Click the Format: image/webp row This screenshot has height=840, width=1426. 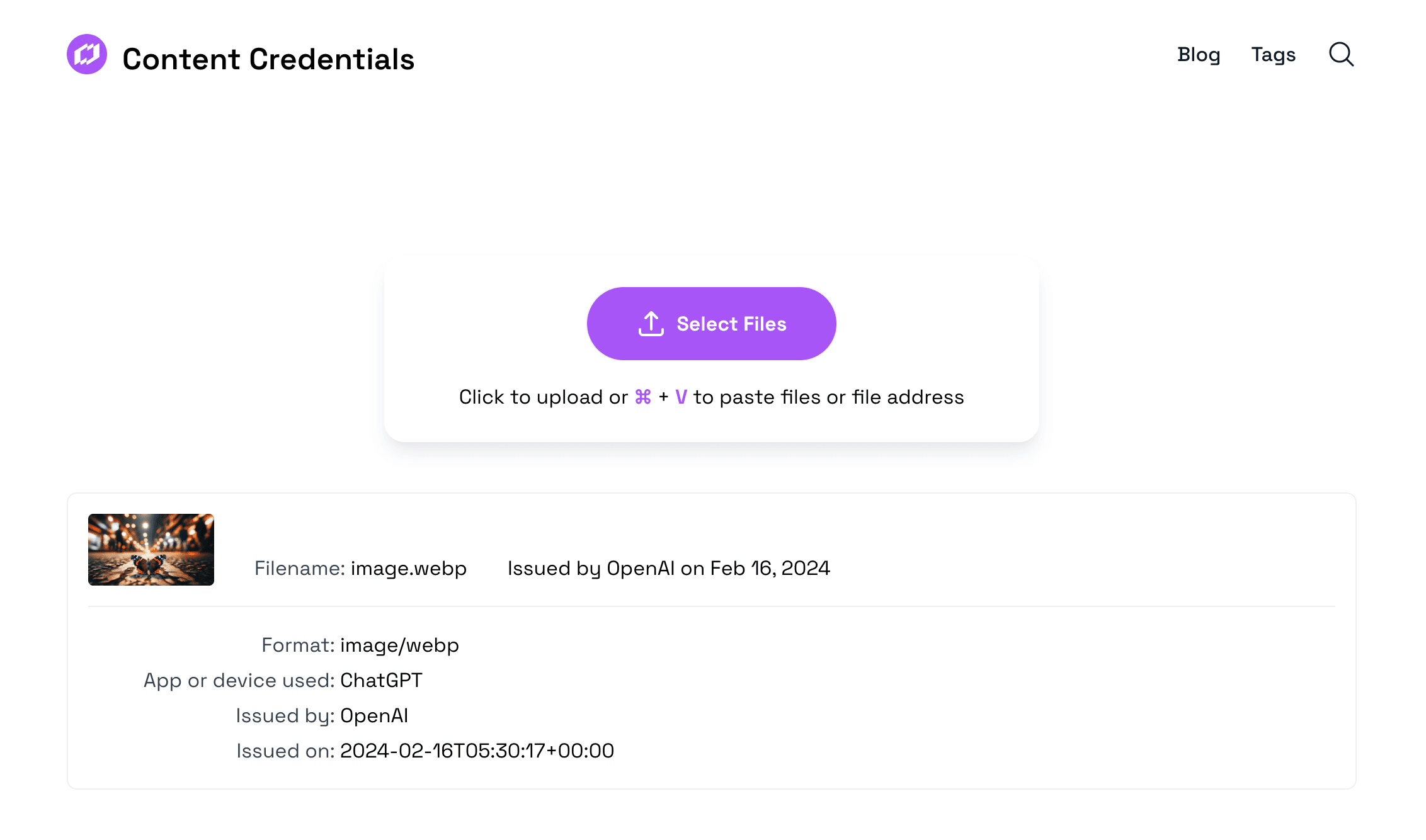click(x=360, y=645)
